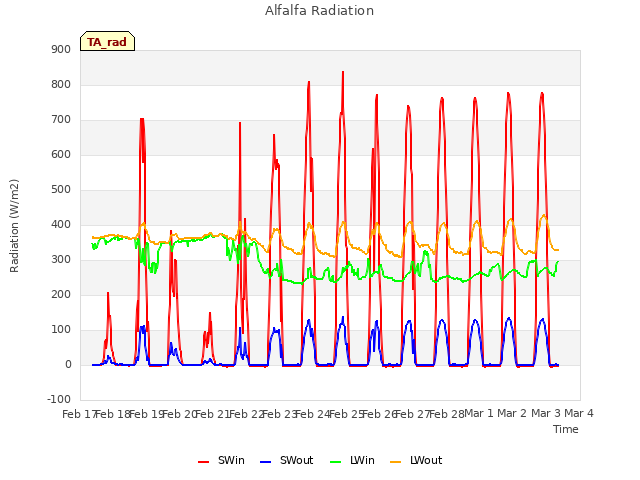
Task: Click the Feb 21 x-axis date label
Action: (213, 414)
